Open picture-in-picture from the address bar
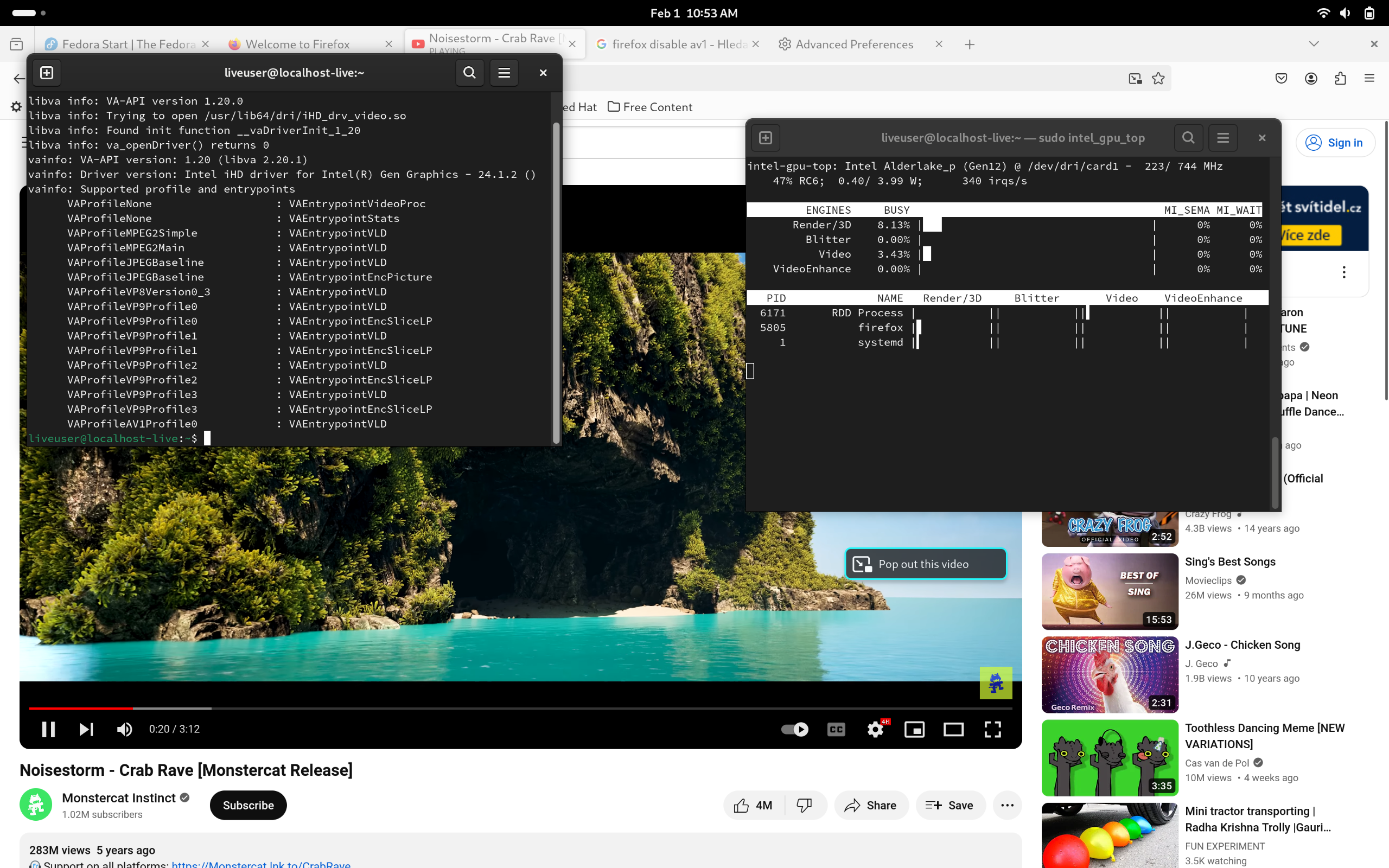 click(1135, 79)
